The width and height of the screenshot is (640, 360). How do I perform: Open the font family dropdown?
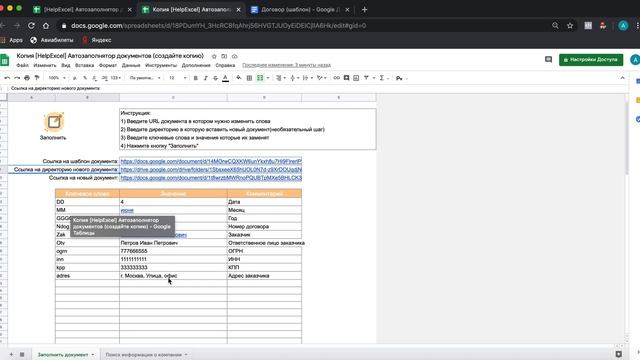[x=144, y=78]
